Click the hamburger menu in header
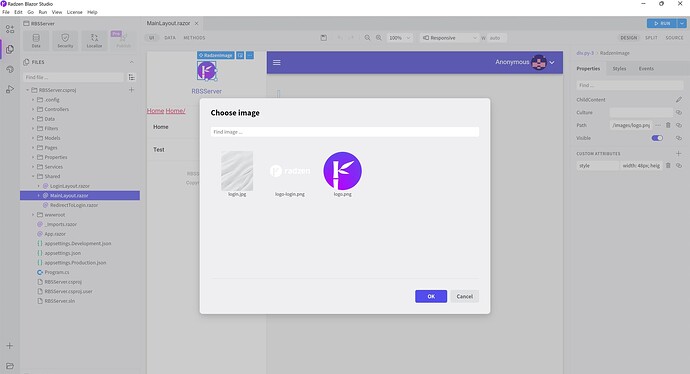Viewport: 690px width, 374px height. (x=277, y=62)
